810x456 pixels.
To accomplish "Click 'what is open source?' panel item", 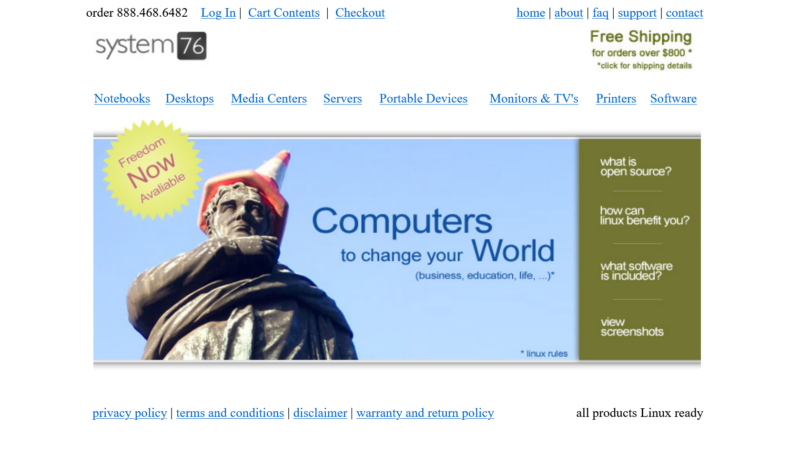I will (x=635, y=167).
